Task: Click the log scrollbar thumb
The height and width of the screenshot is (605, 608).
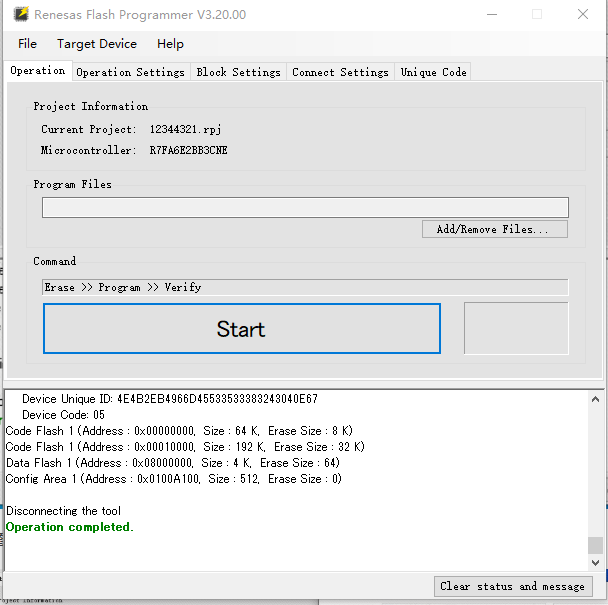Action: coord(595,545)
